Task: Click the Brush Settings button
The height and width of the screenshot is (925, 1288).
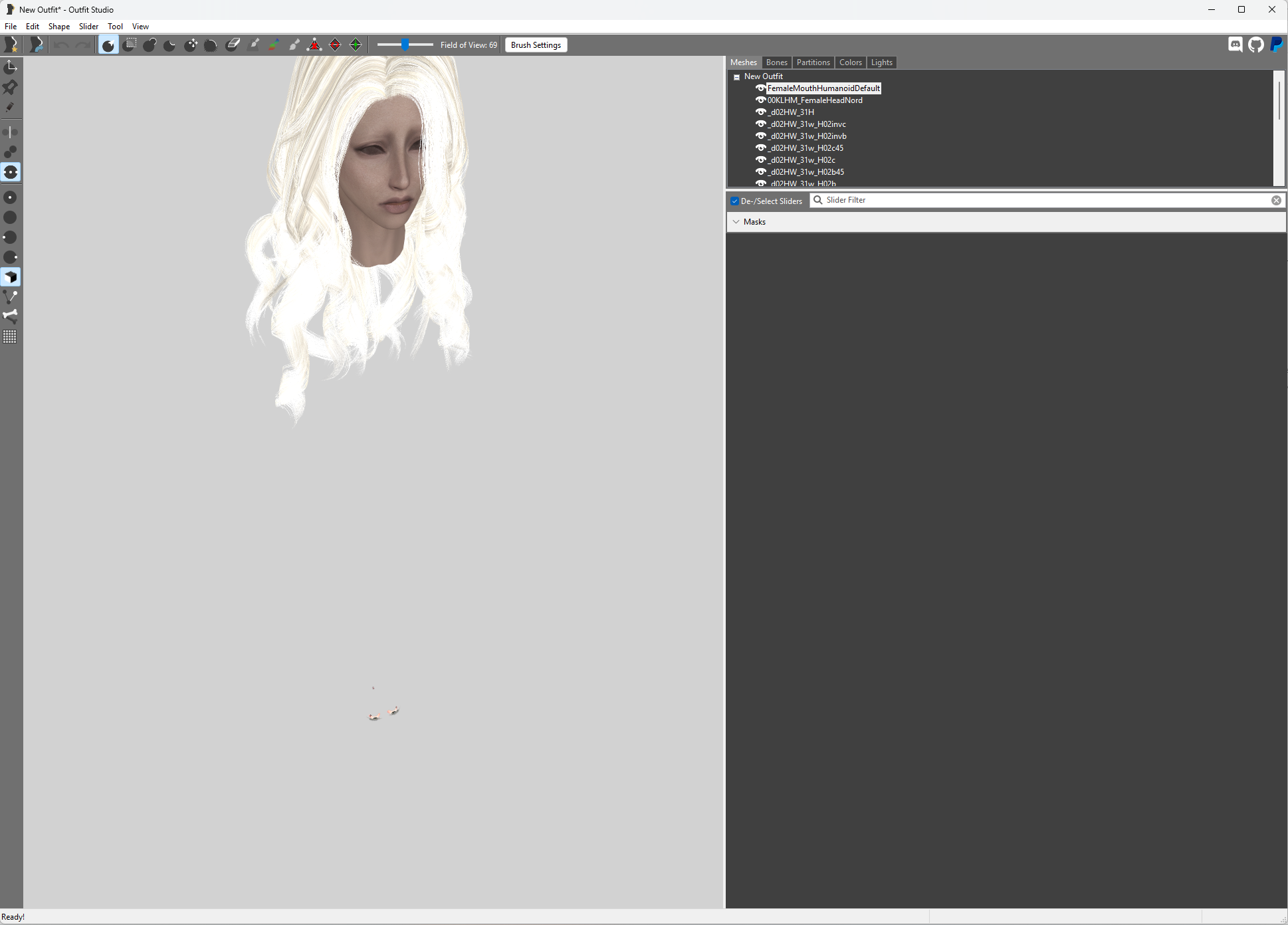Action: tap(536, 45)
